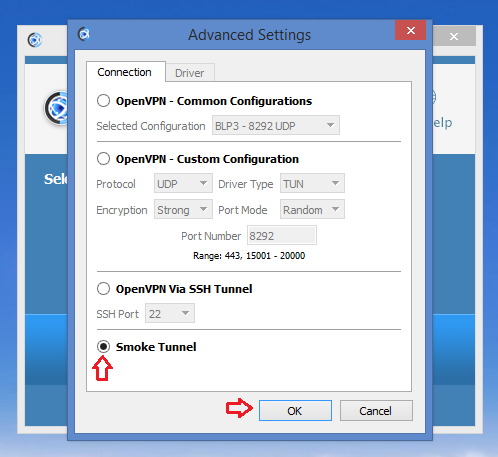498x457 pixels.
Task: Select the Smoke Tunnel radio button
Action: click(103, 347)
